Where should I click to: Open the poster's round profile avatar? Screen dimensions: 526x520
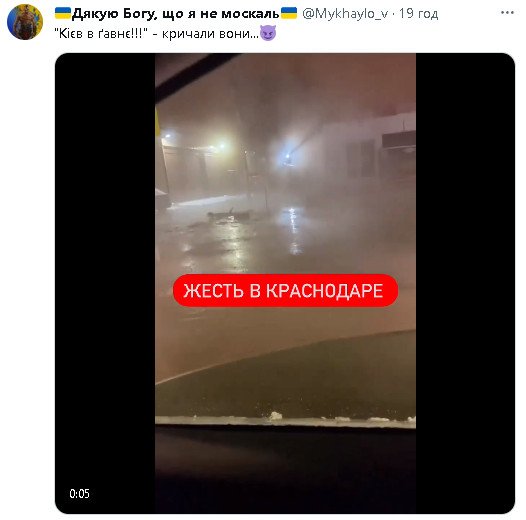(x=24, y=22)
